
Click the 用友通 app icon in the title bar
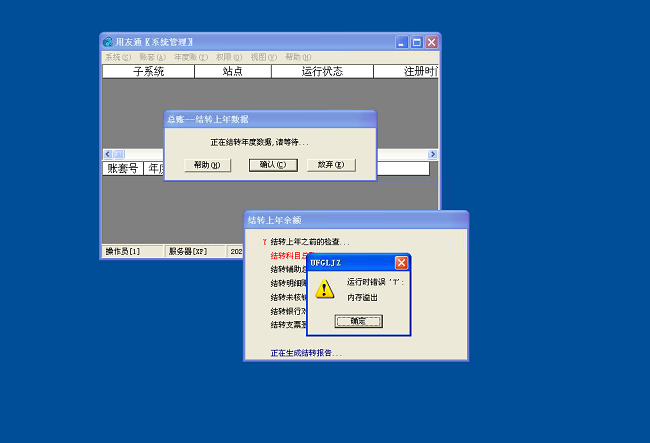pyautogui.click(x=108, y=42)
